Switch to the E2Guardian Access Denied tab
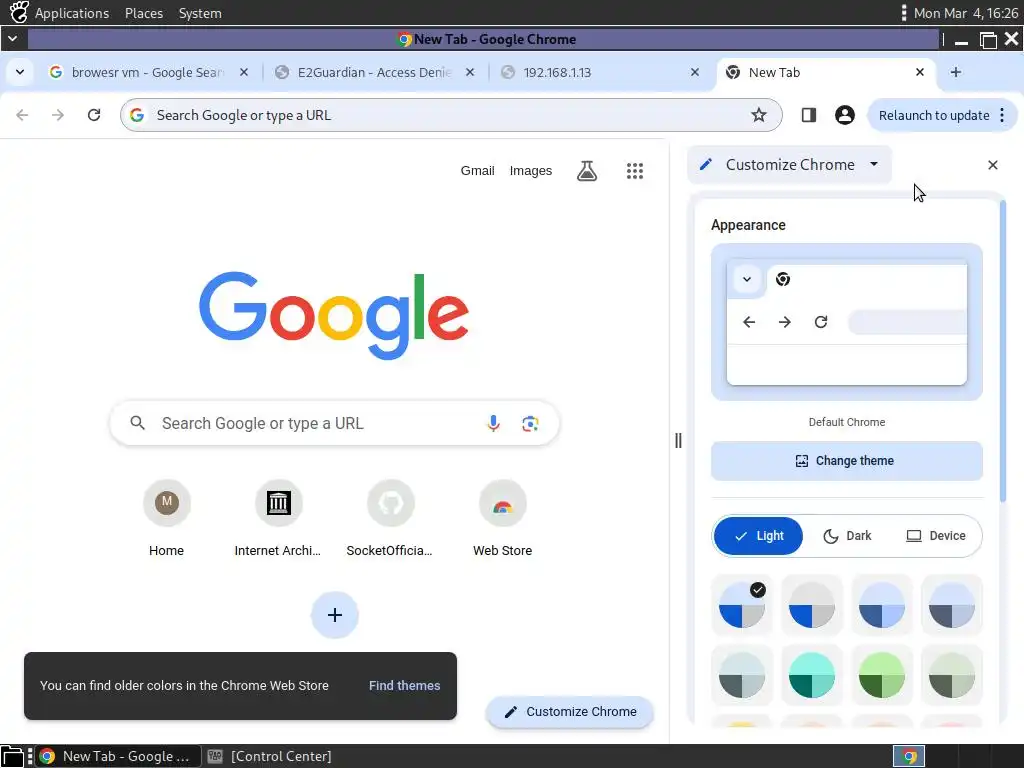This screenshot has width=1024, height=768. [x=374, y=72]
